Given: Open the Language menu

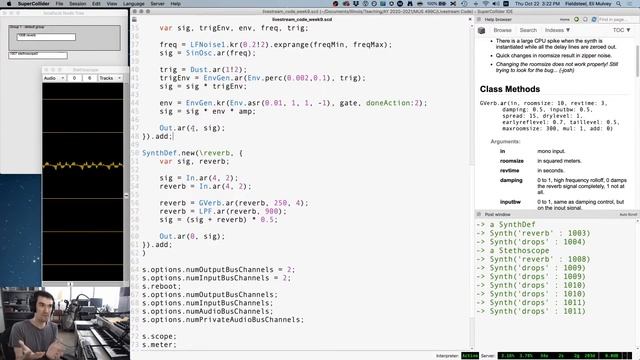Looking at the screenshot, I should 133,4.
